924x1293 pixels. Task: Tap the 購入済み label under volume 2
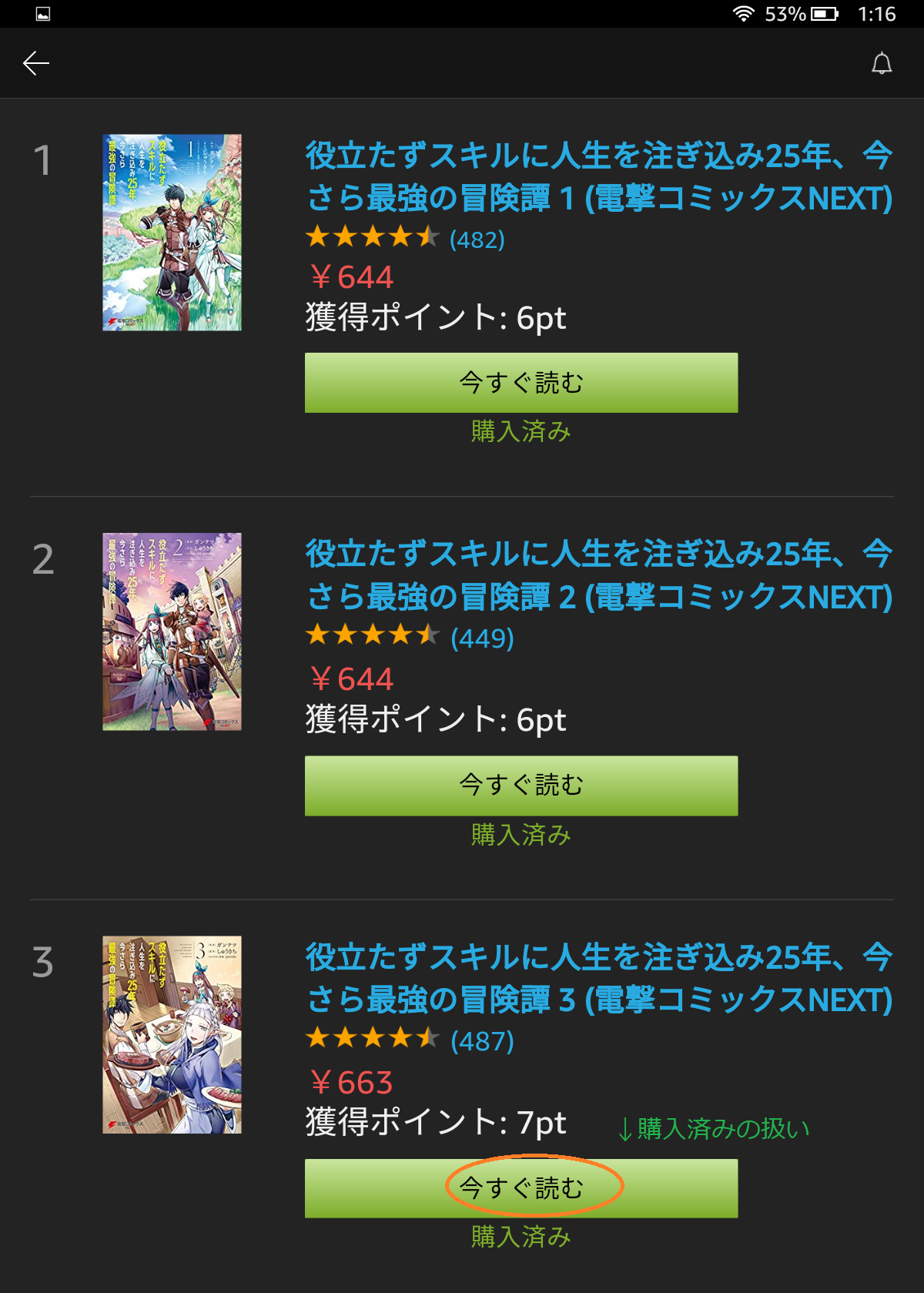point(521,835)
